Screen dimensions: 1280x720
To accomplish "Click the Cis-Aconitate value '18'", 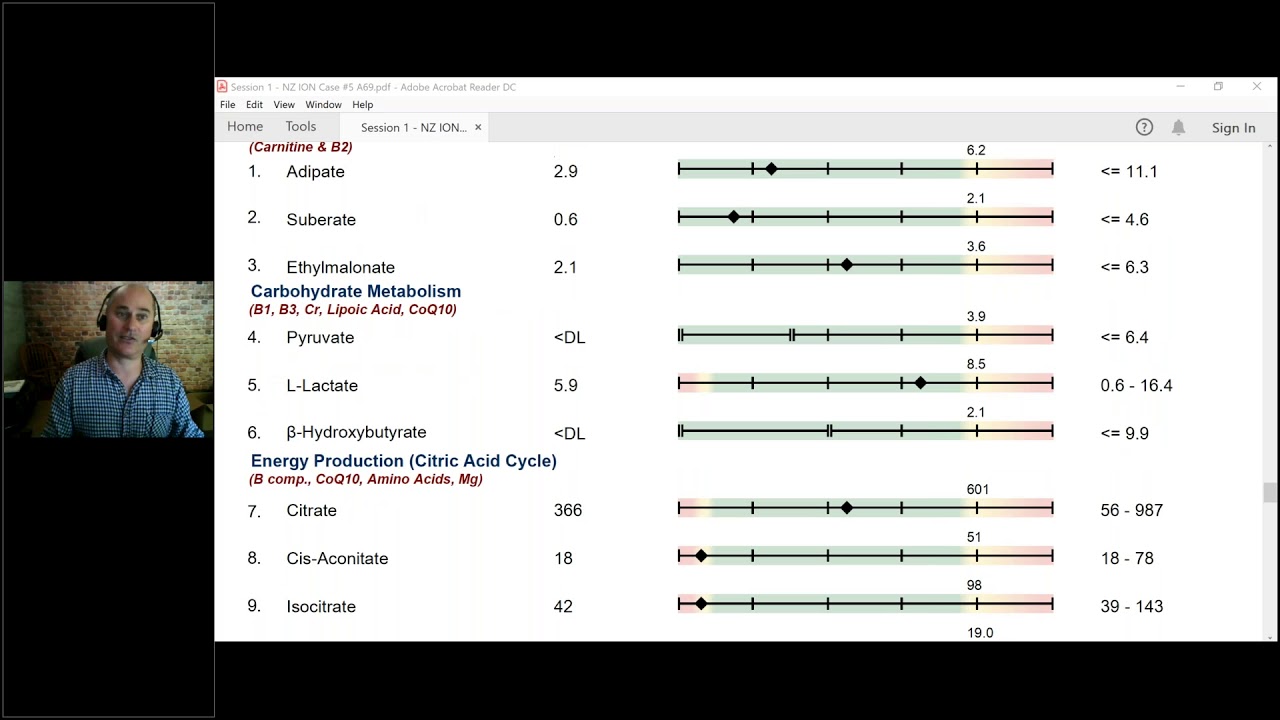I will pos(563,559).
